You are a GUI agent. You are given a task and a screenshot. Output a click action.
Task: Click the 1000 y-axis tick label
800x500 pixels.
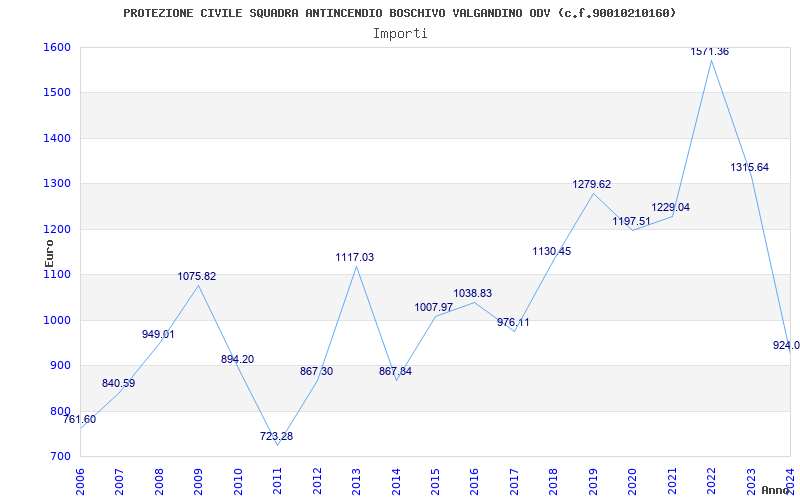[x=57, y=320]
